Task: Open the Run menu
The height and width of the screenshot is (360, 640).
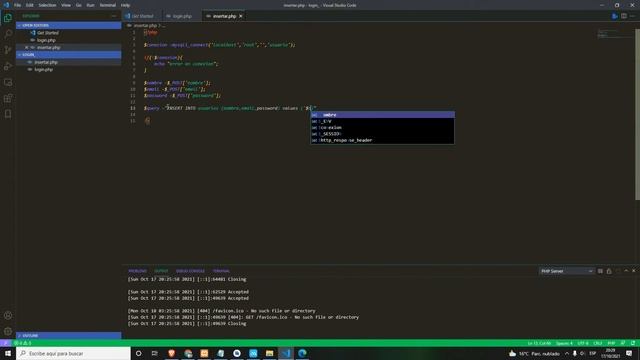Action: click(x=91, y=5)
